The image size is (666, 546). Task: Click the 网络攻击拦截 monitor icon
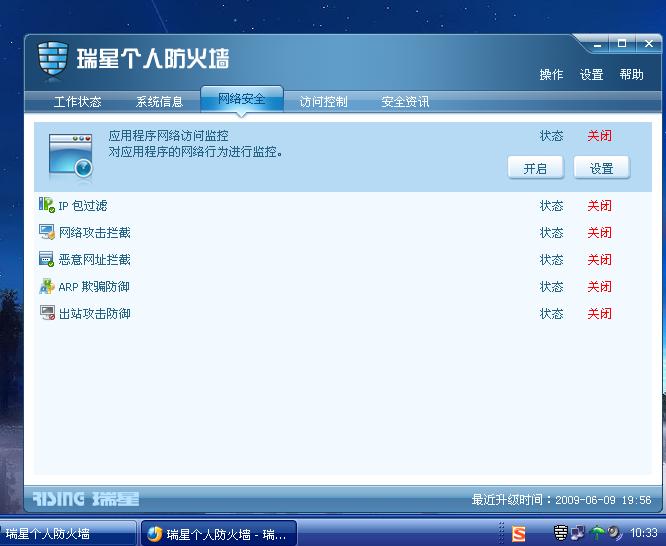47,232
